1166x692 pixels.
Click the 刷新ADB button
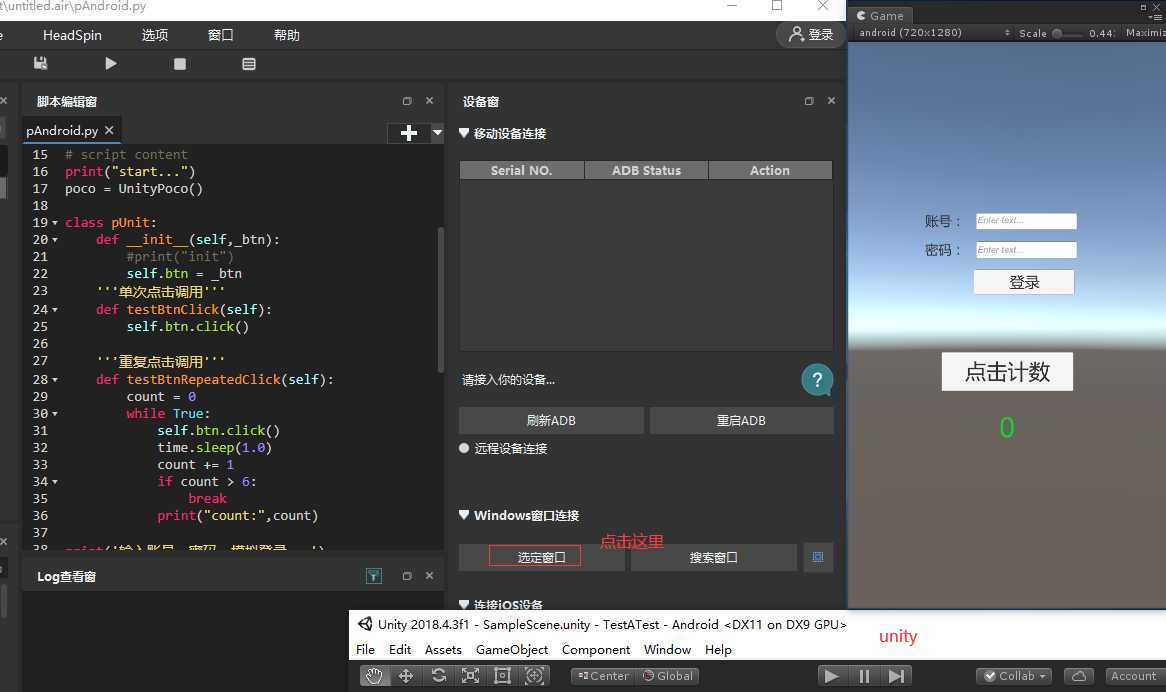pos(551,421)
